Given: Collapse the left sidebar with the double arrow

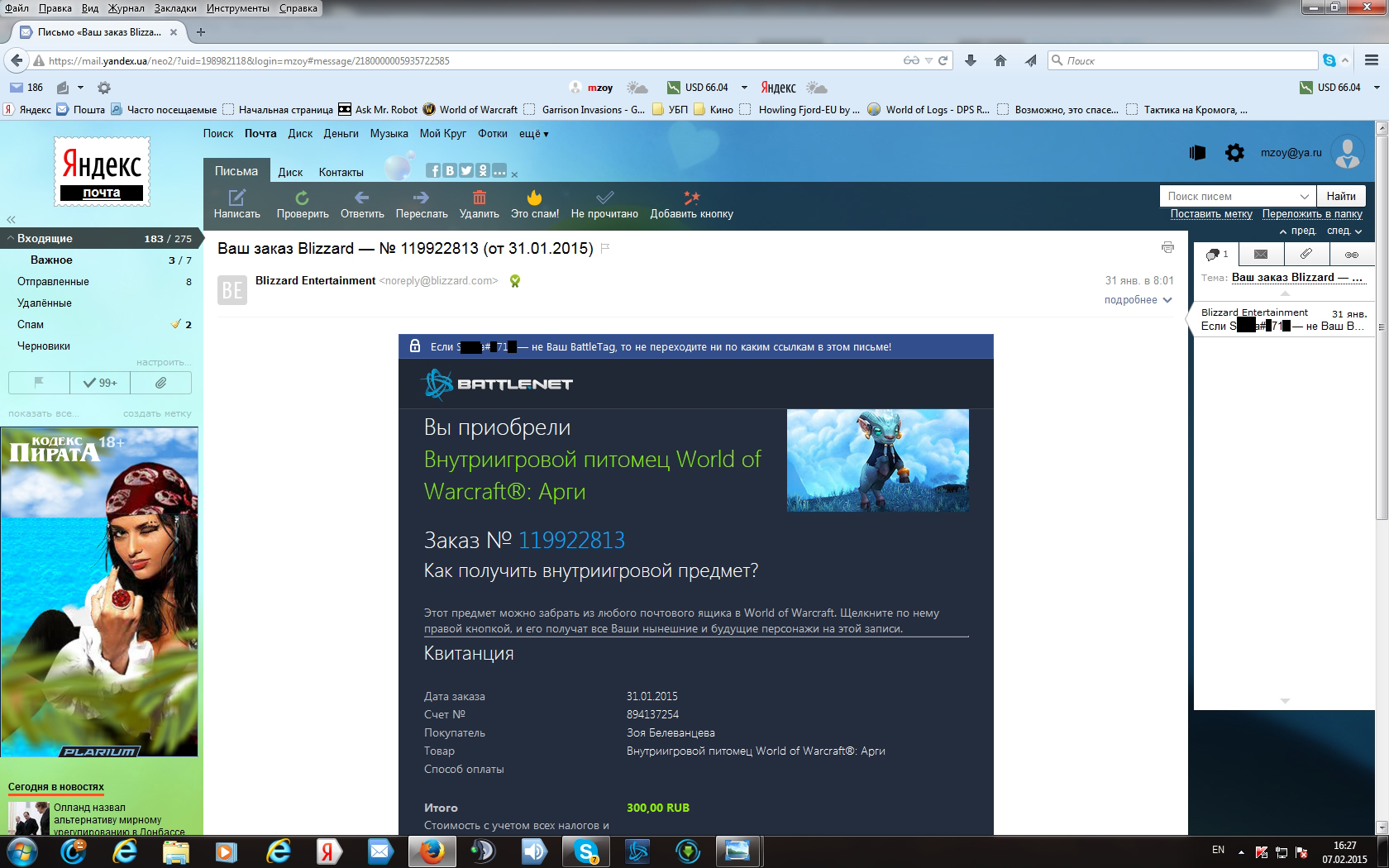Looking at the screenshot, I should [12, 220].
